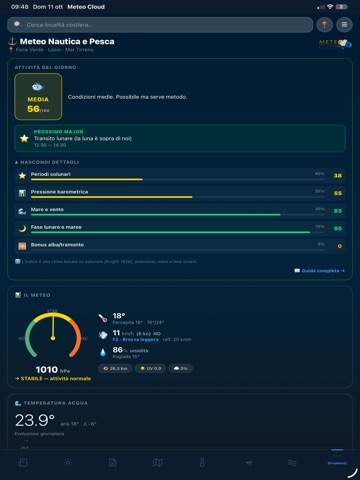Image resolution: width=360 pixels, height=480 pixels.
Task: Tap the sunset icon for Bonus alba/tramonto
Action: [22, 246]
